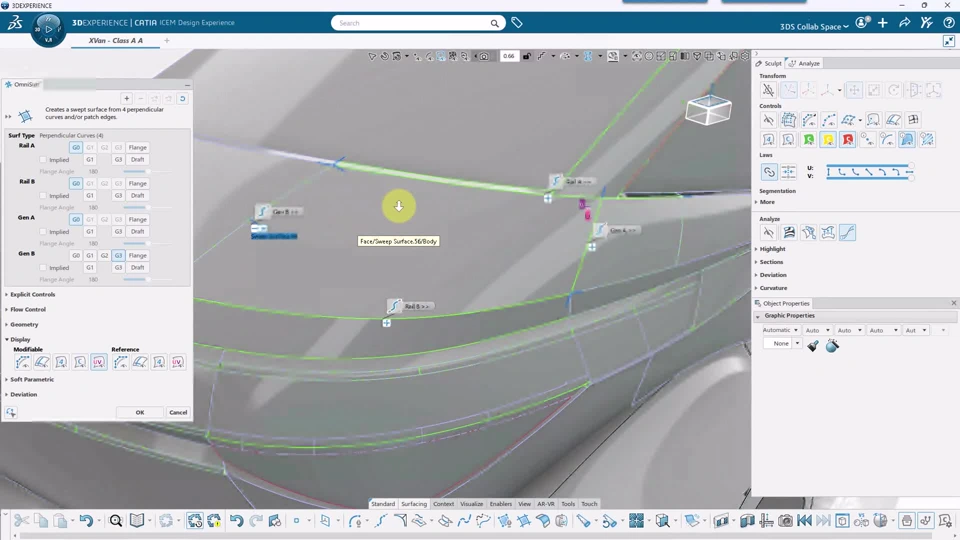960x540 pixels.
Task: Click the UV display icon under Reference
Action: [178, 362]
